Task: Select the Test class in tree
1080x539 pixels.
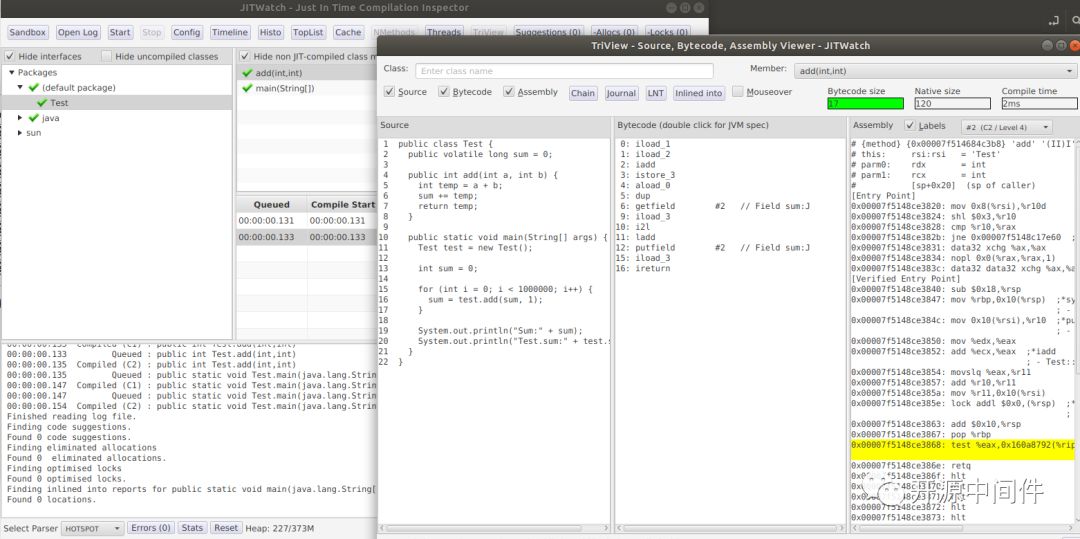Action: (116, 103)
